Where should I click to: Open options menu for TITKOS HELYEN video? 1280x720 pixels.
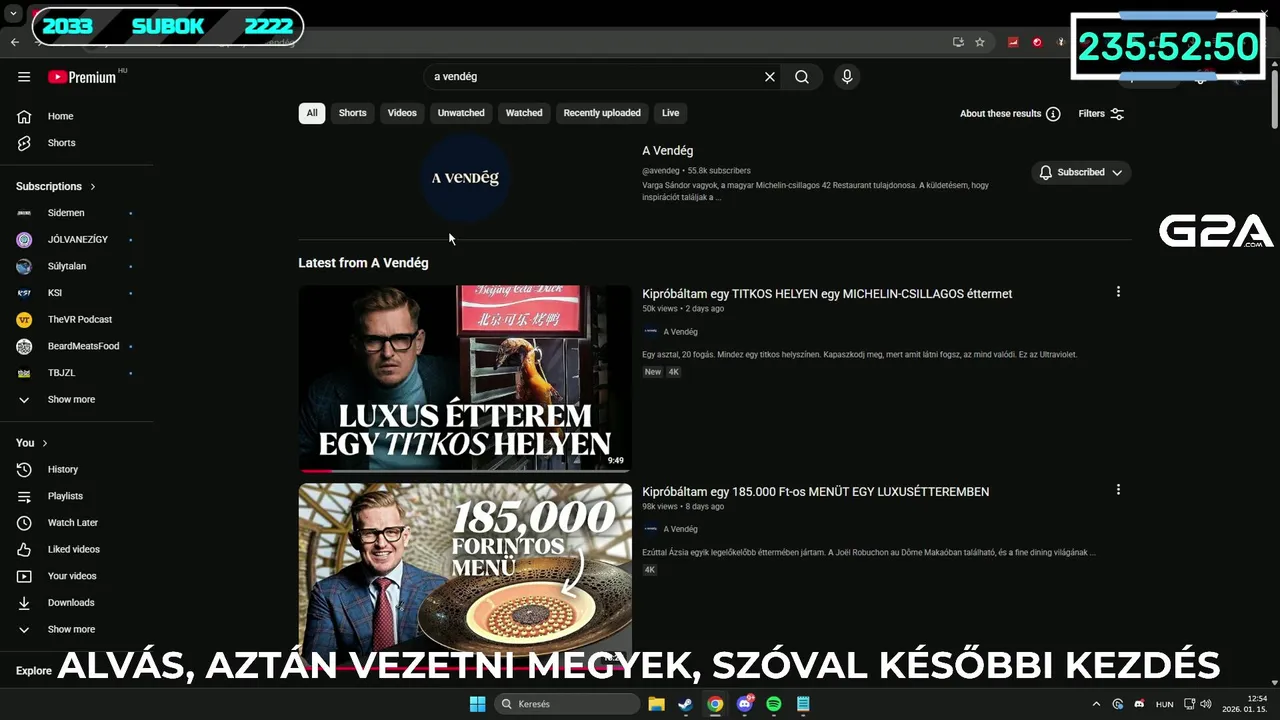point(1118,292)
